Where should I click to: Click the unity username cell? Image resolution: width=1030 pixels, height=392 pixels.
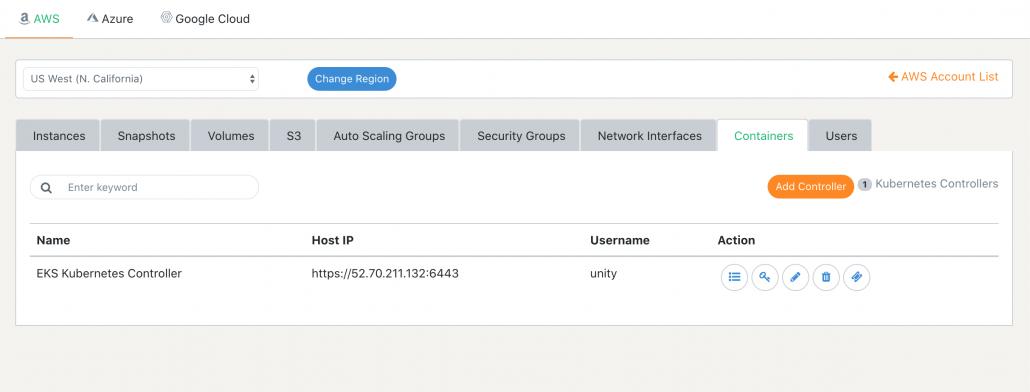603,274
